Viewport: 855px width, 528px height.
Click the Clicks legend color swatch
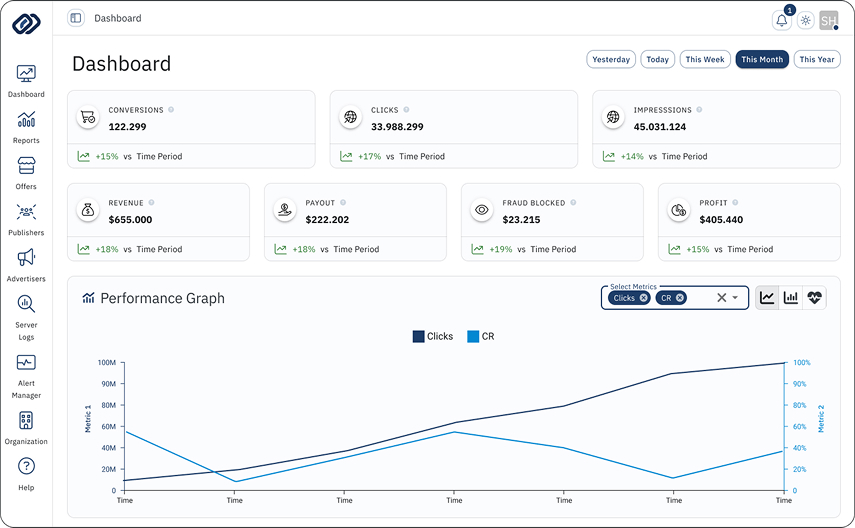point(418,337)
